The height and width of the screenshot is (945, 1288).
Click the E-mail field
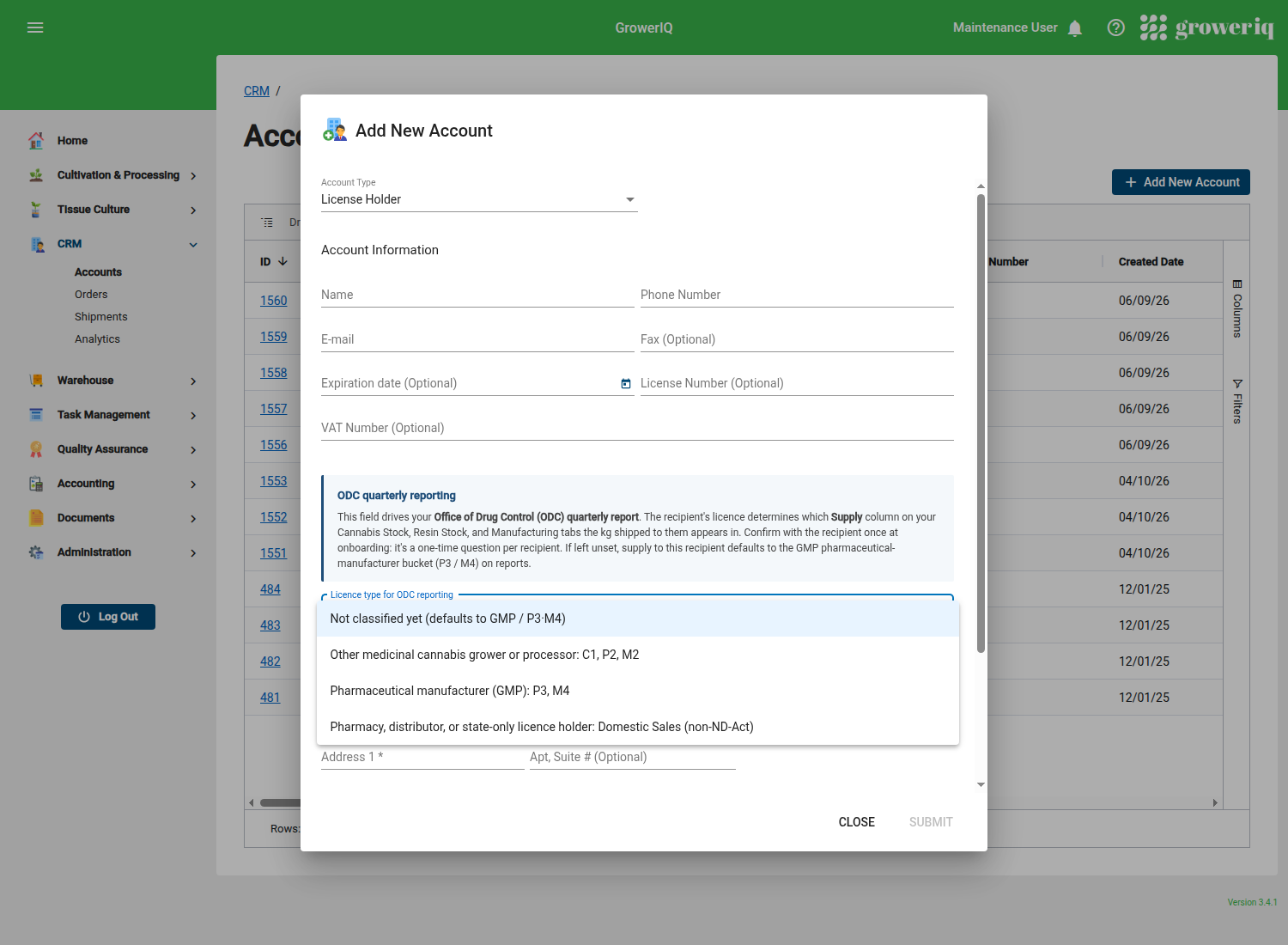point(477,339)
